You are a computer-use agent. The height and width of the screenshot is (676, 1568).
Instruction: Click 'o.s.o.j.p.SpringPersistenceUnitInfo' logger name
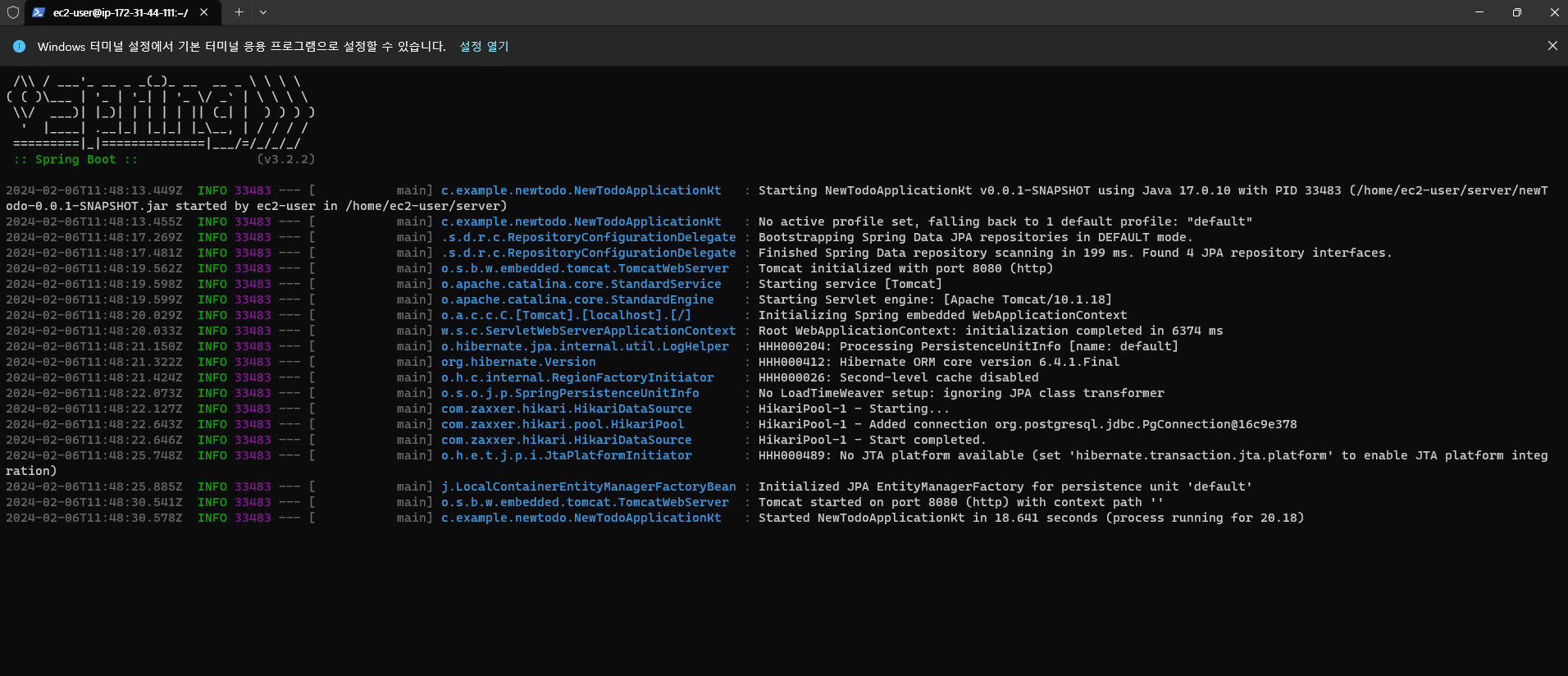click(570, 393)
